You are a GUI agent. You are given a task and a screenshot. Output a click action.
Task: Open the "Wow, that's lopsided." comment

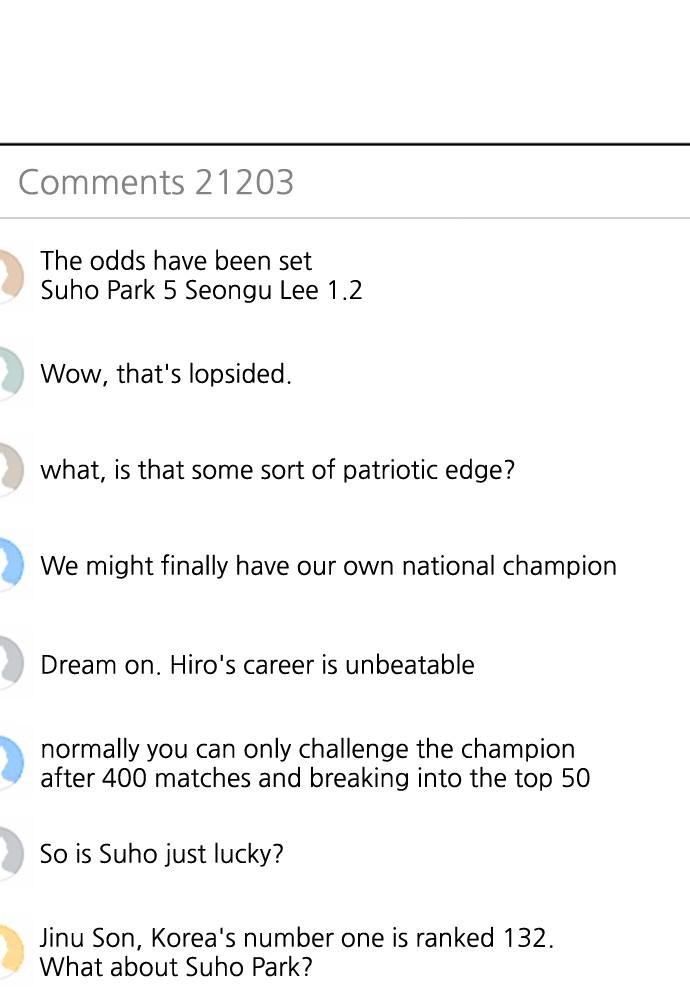(x=166, y=374)
